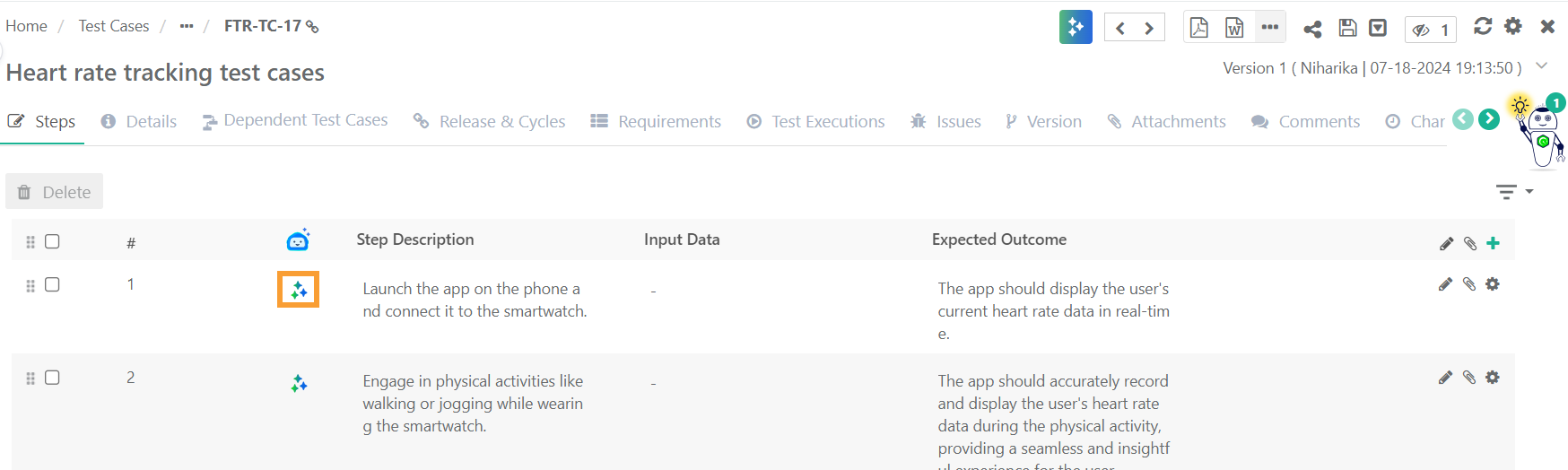Click the Expected Outcome column header
The height and width of the screenshot is (470, 1568).
pos(999,239)
